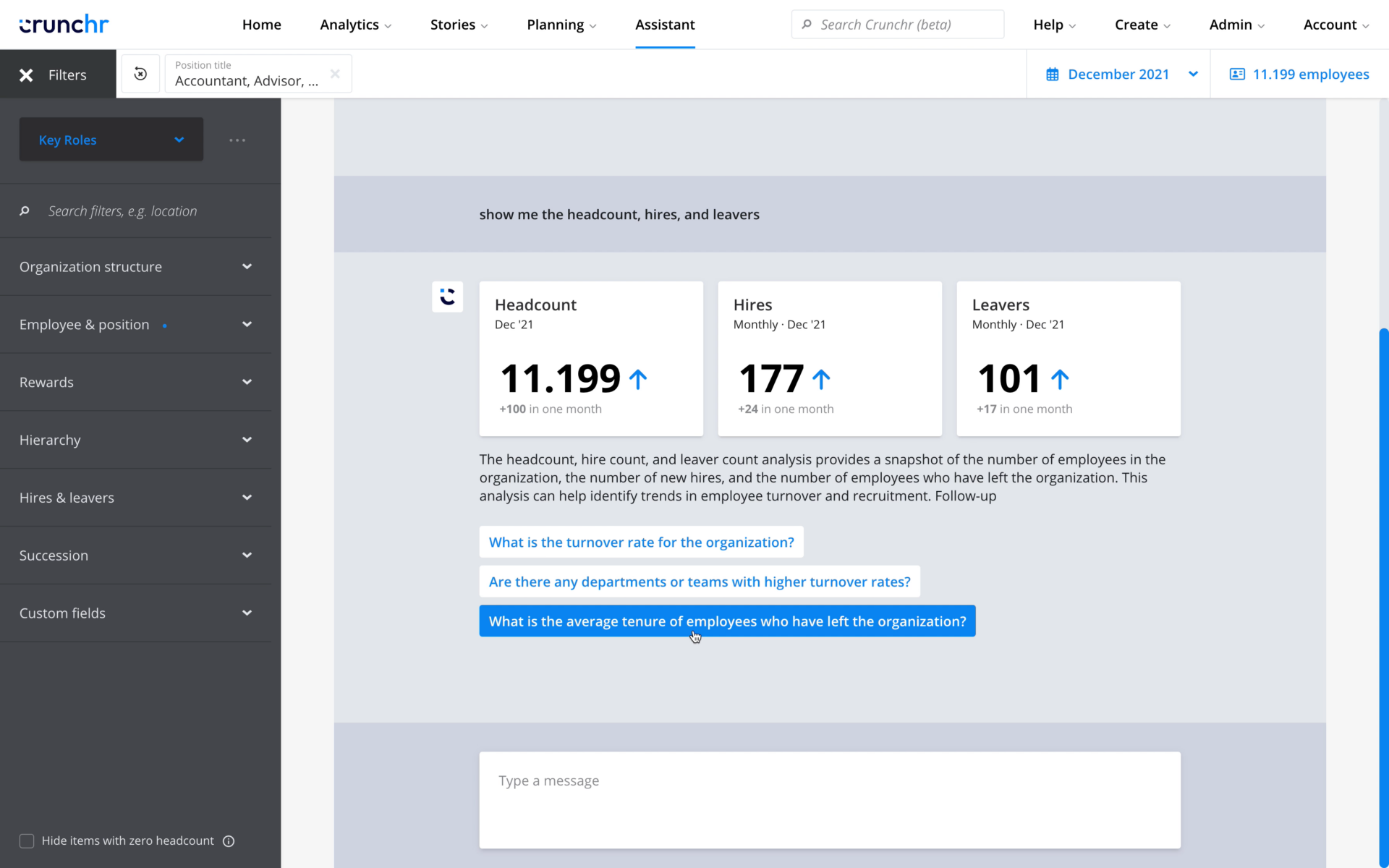Click the reset filters icon beside Position title
Image resolution: width=1389 pixels, height=868 pixels.
140,74
